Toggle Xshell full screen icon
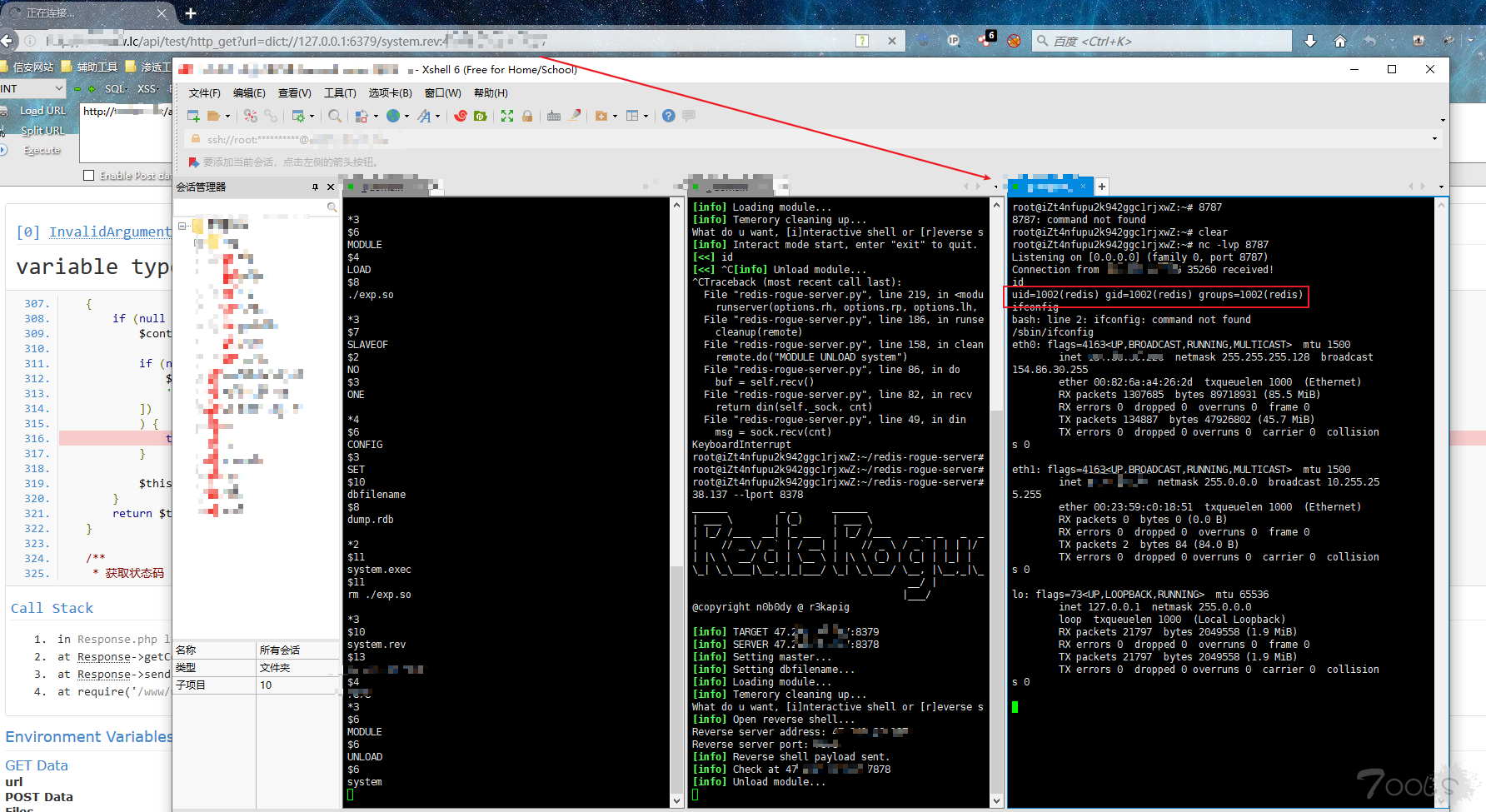 click(507, 116)
